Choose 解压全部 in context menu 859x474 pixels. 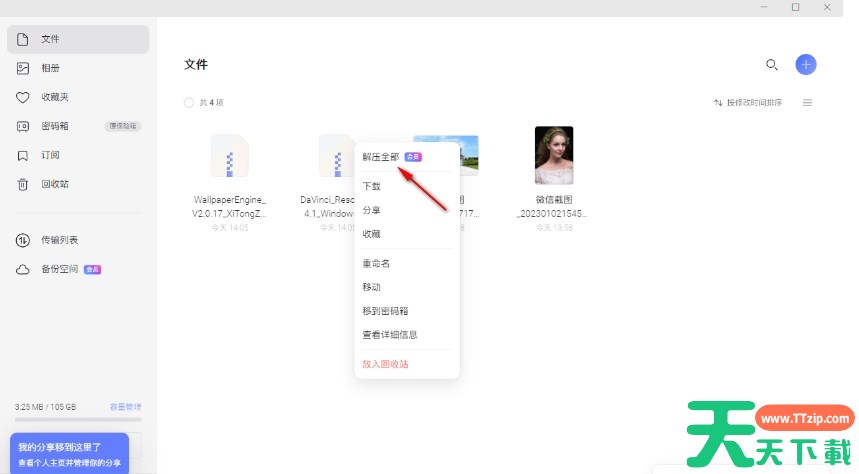tap(381, 157)
